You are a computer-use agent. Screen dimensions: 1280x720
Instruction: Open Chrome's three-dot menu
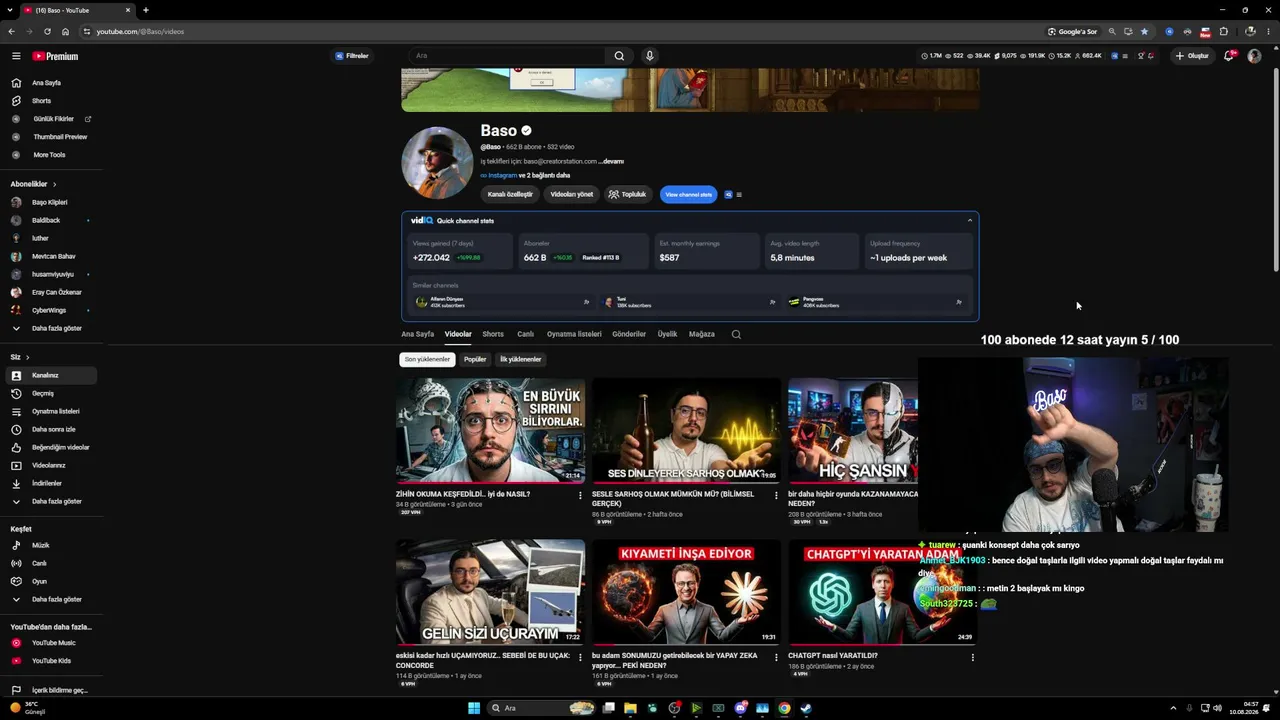(x=1268, y=31)
